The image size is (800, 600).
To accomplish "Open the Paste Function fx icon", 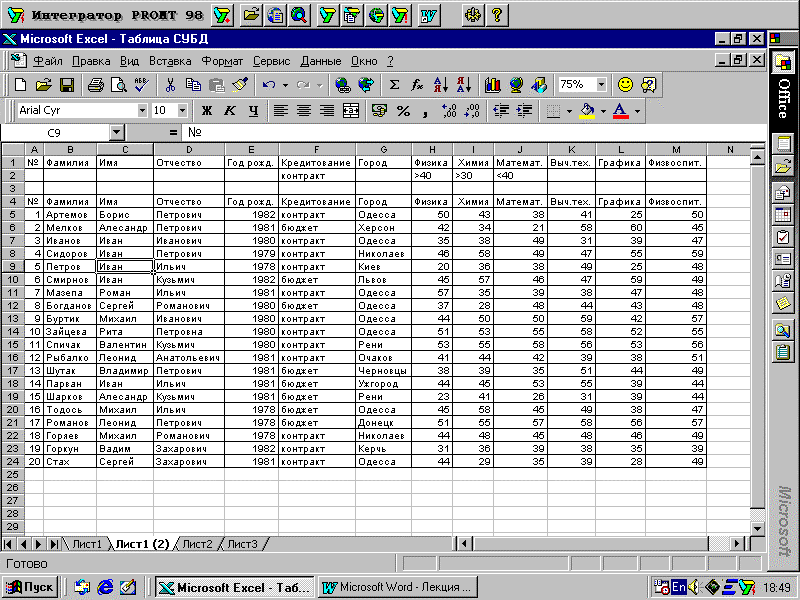I will coord(417,85).
